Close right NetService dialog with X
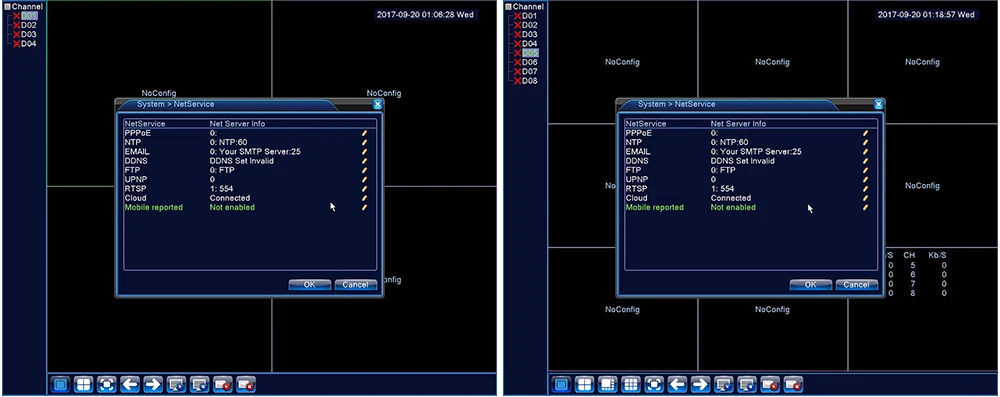 tap(879, 104)
